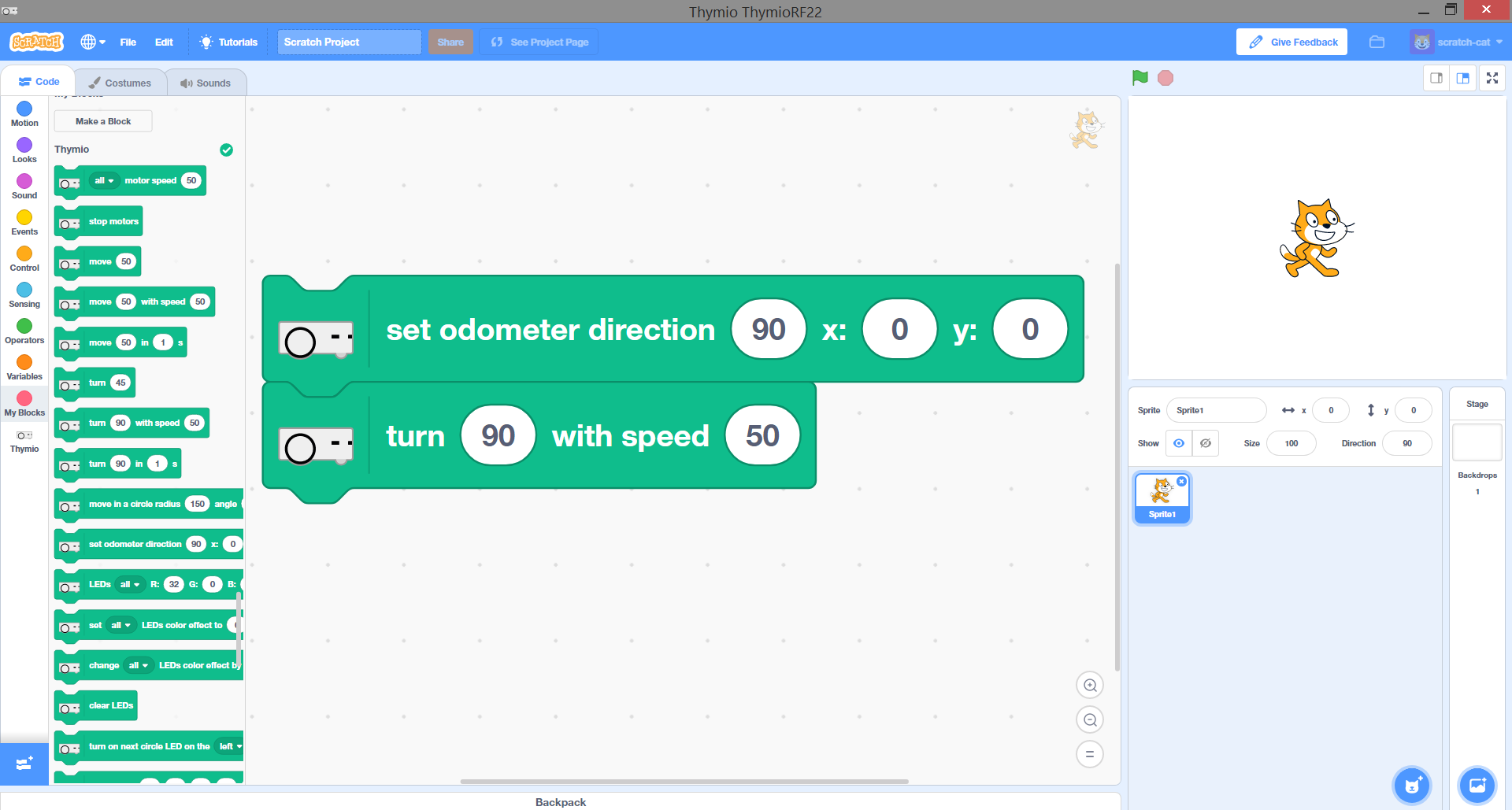The height and width of the screenshot is (810, 1512).
Task: Open the language globe dropdown
Action: (92, 42)
